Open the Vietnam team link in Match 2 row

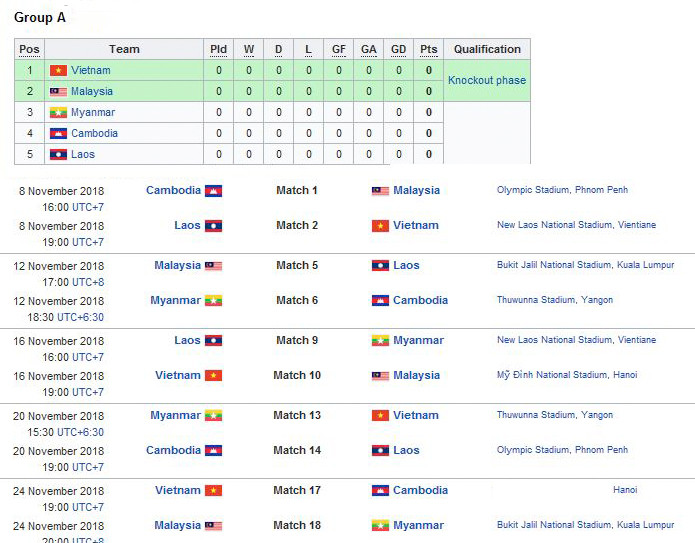415,226
